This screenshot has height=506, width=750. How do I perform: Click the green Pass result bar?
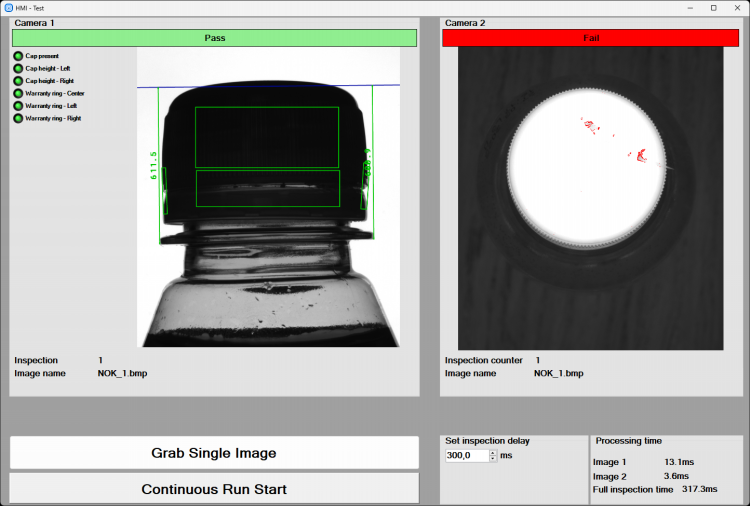214,38
